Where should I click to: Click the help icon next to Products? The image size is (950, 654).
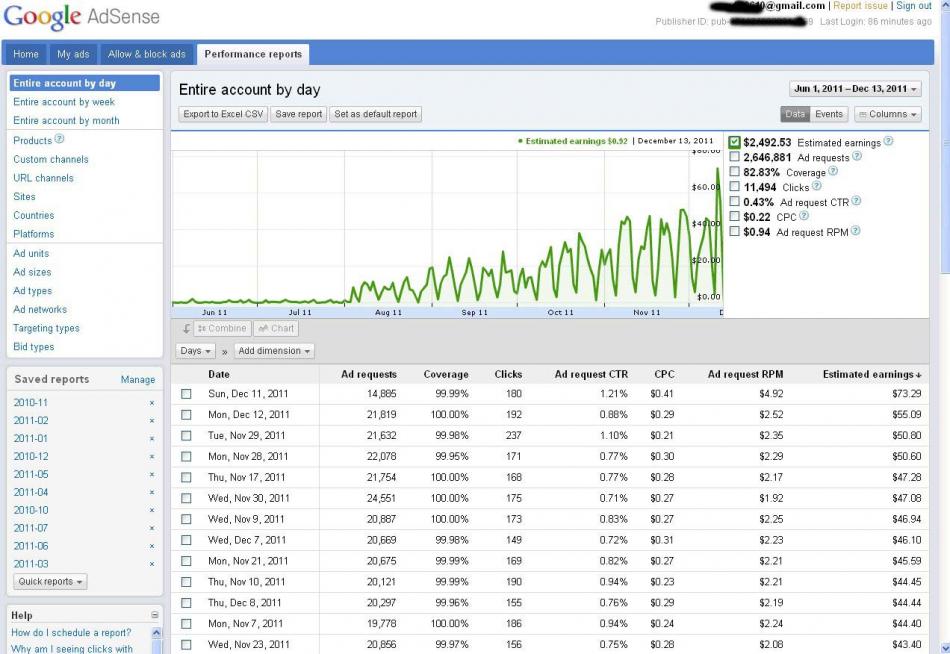pyautogui.click(x=59, y=139)
